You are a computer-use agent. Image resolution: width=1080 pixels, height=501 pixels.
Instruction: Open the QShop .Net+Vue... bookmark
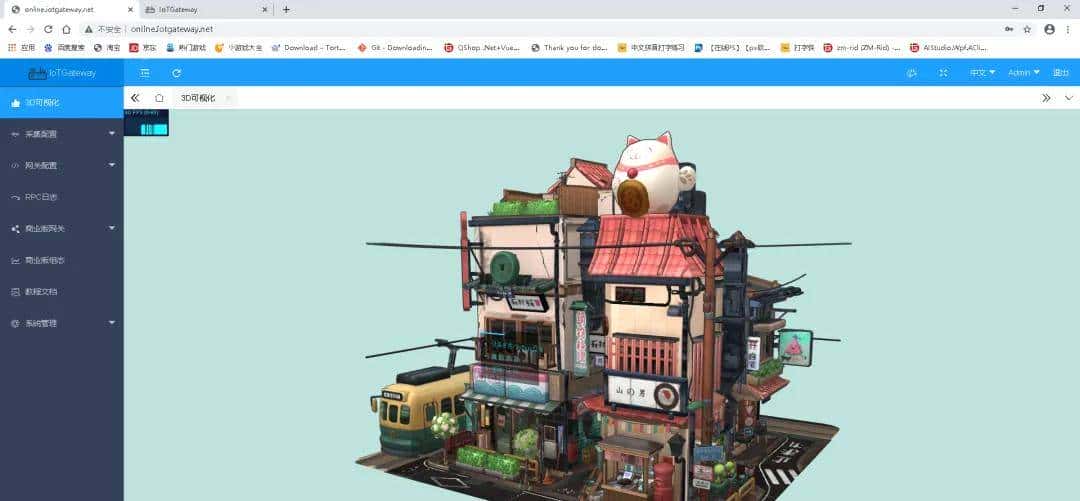[x=482, y=48]
